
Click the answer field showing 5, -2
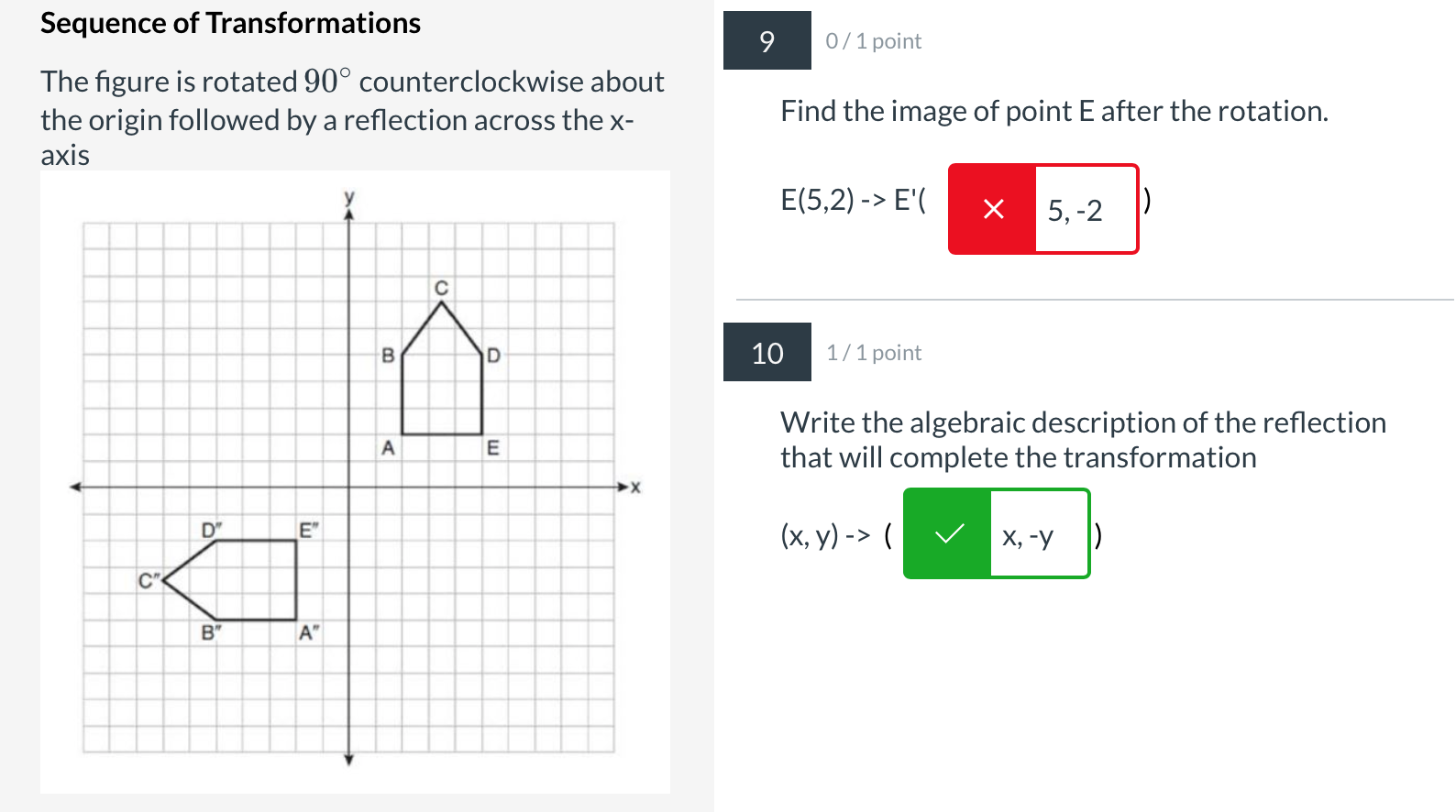pyautogui.click(x=1086, y=209)
